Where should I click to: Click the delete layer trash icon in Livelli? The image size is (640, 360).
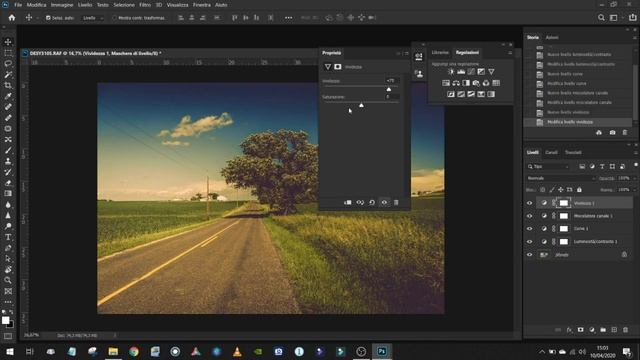[625, 330]
